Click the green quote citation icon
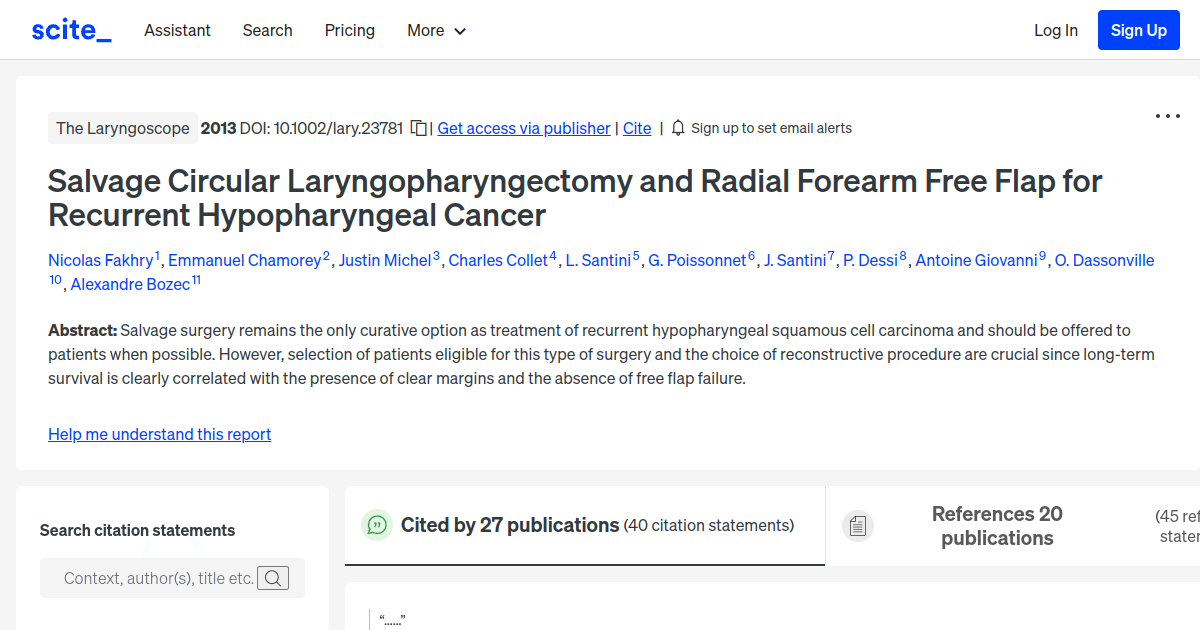 point(376,525)
